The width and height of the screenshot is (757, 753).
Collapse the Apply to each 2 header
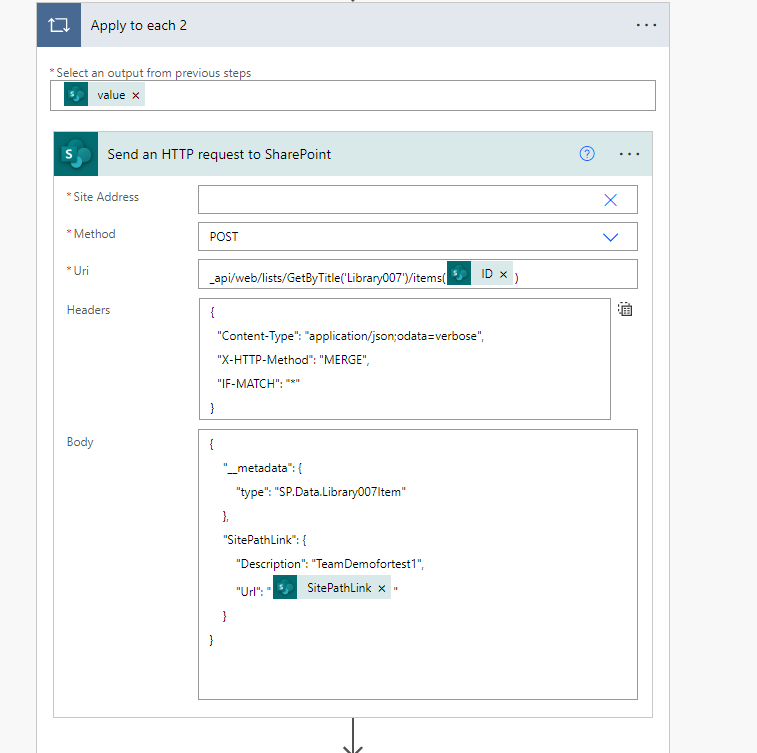pyautogui.click(x=352, y=25)
